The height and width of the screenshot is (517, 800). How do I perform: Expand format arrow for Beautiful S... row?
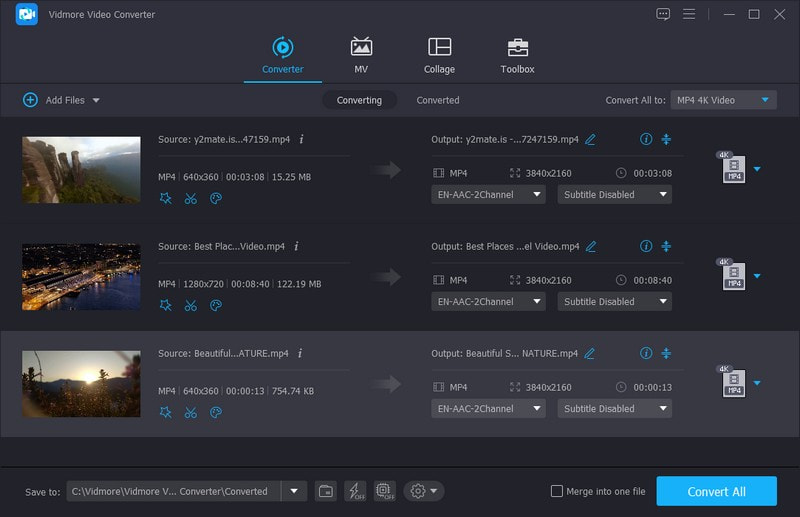757,383
